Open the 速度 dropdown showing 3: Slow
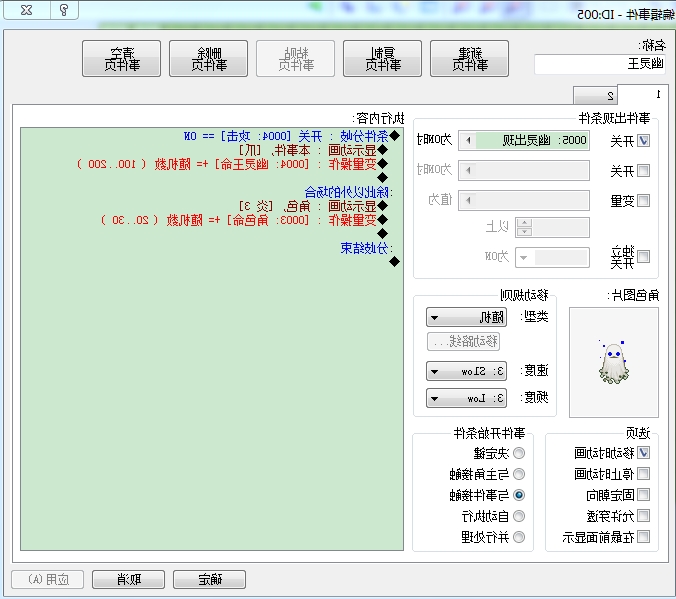Screen dimensions: 676x599 [466, 371]
